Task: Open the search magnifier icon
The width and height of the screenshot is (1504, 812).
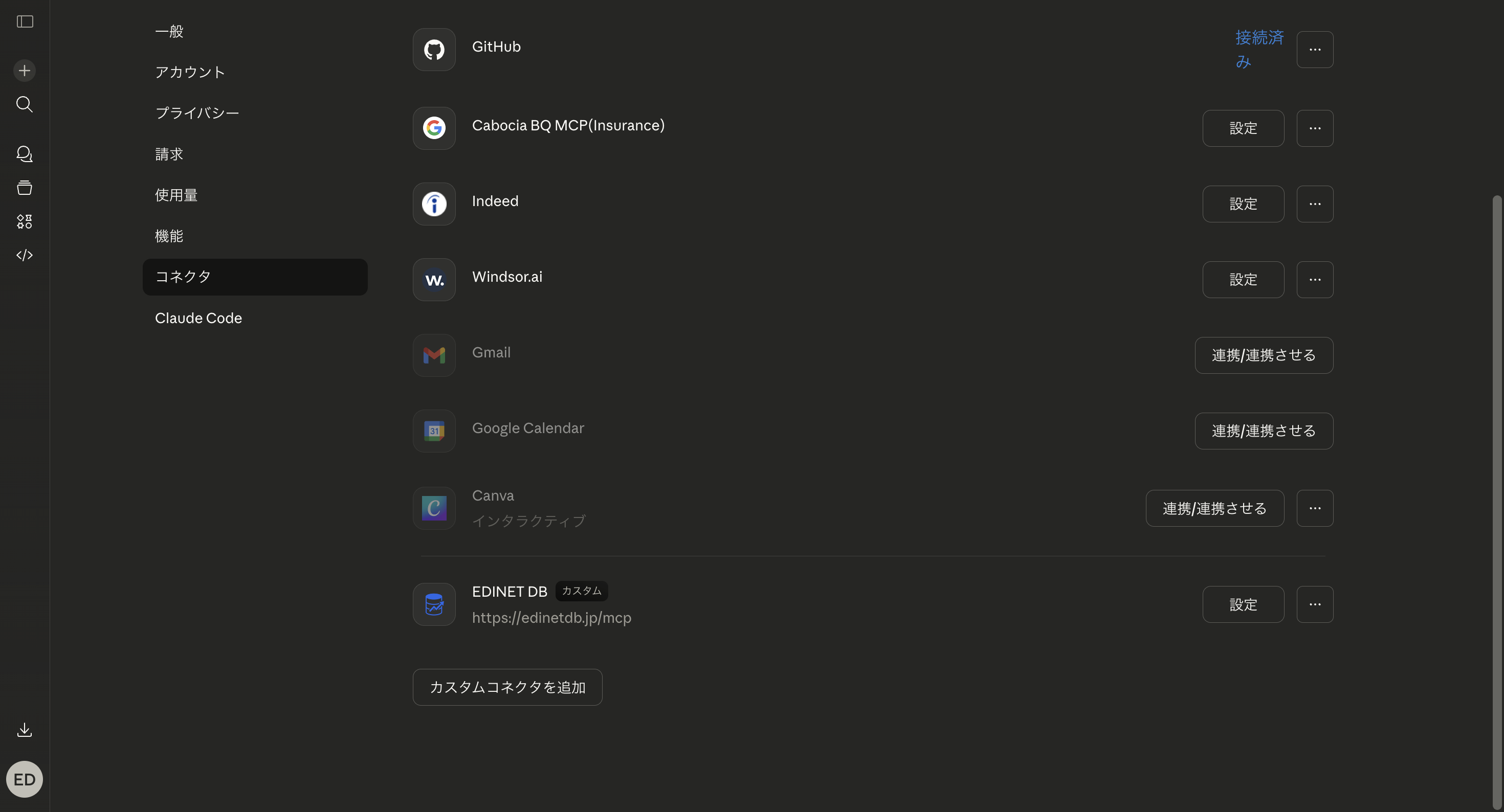Action: 25,104
